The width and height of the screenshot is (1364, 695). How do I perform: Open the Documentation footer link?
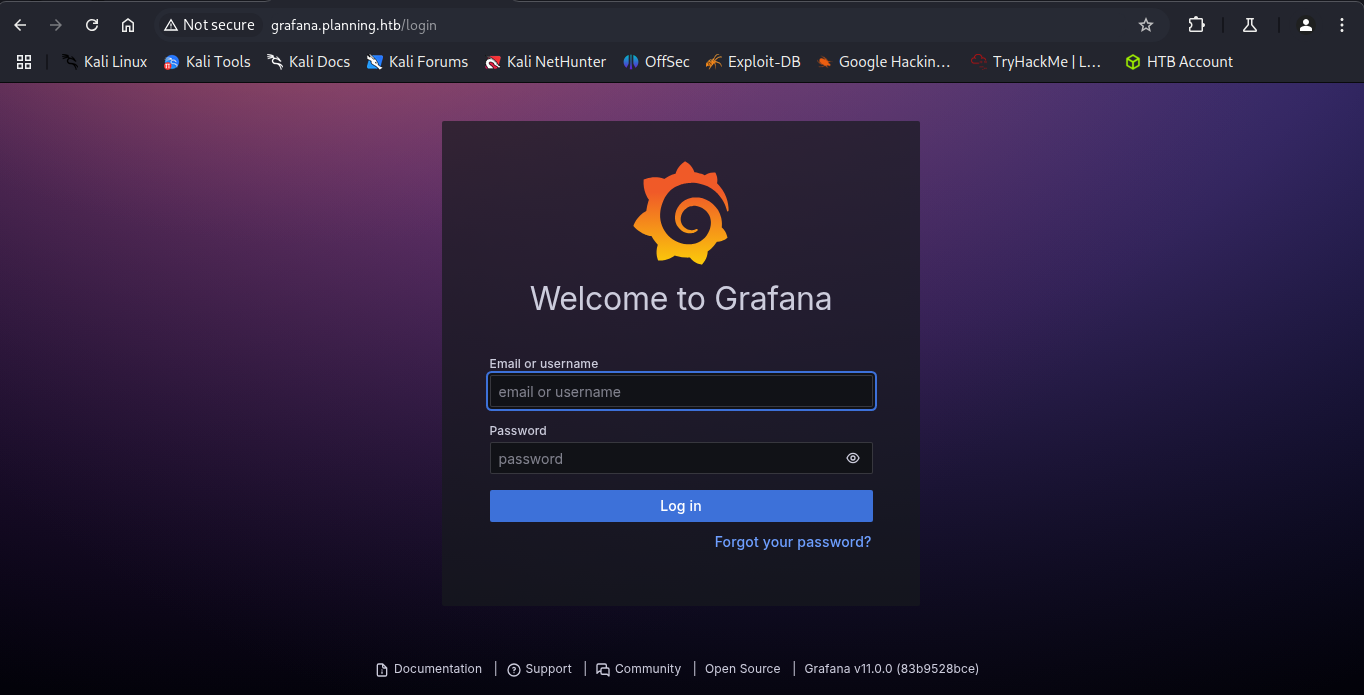[x=429, y=669]
